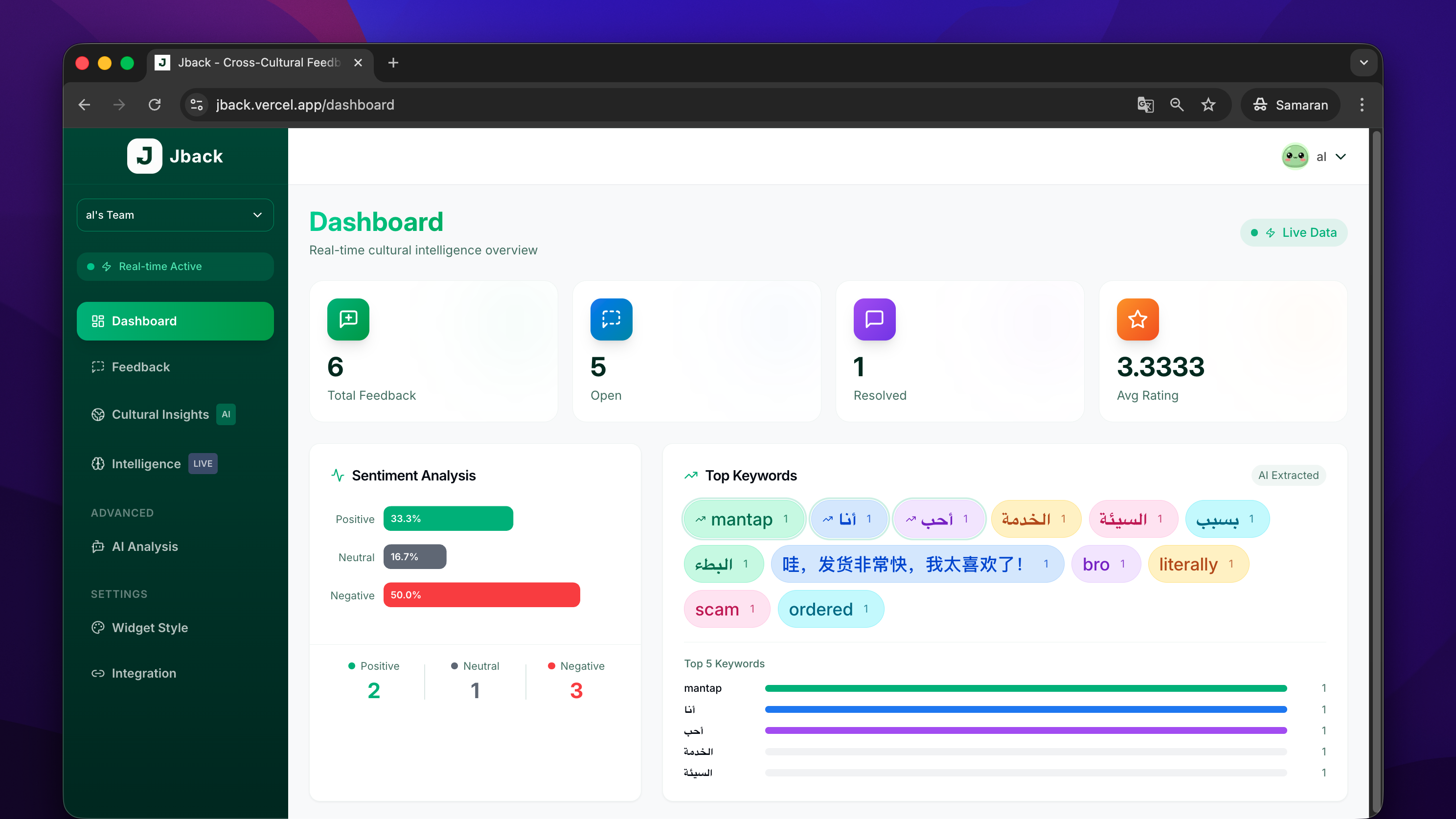Click the Jback logo icon
Screen dimensions: 1456x819
click(144, 156)
